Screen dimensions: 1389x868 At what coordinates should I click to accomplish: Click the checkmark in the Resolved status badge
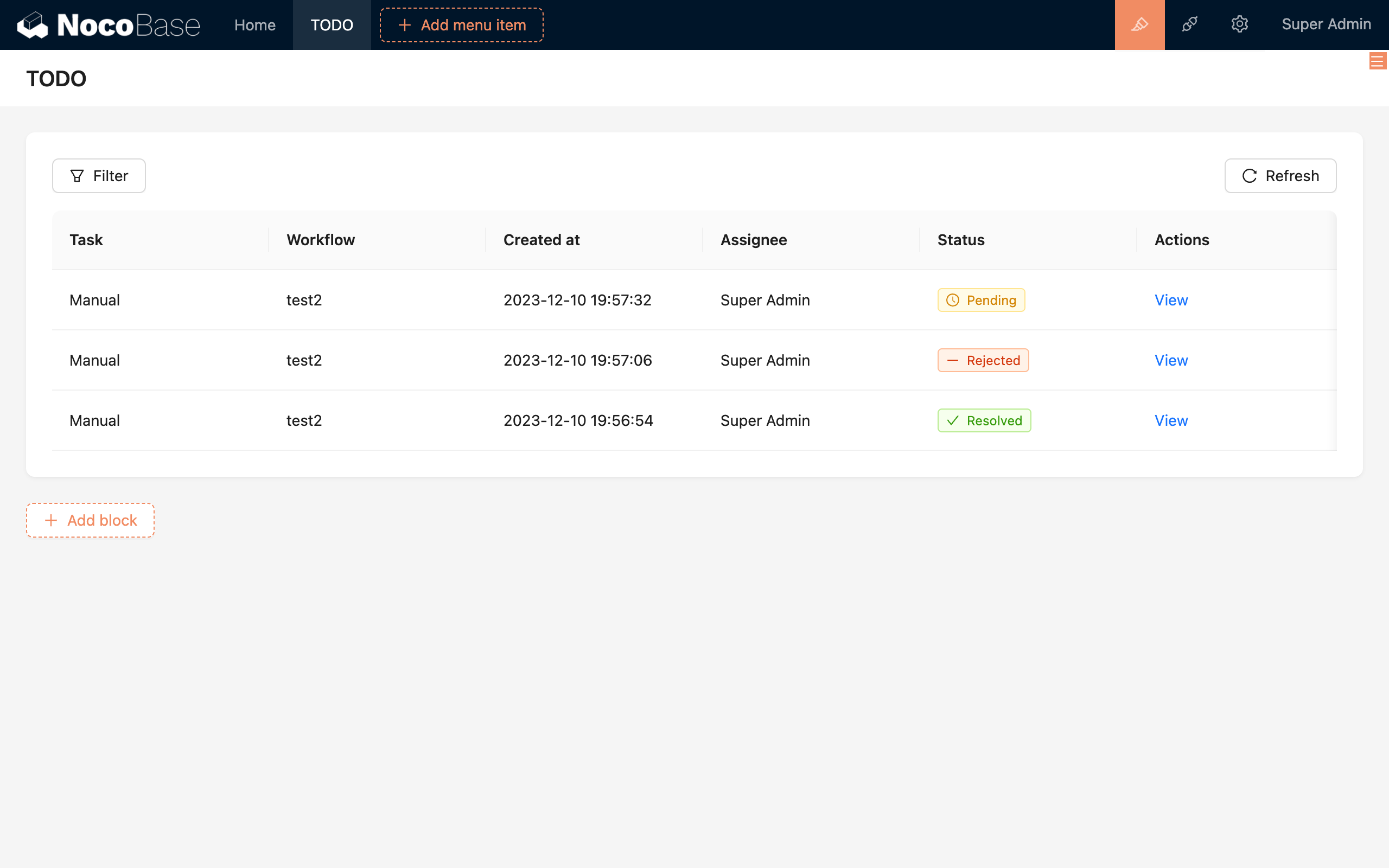tap(952, 420)
